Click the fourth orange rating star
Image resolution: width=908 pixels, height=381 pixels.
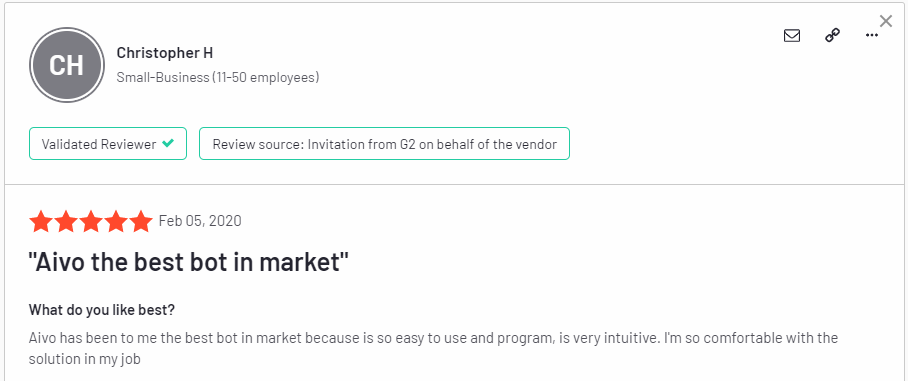(116, 222)
